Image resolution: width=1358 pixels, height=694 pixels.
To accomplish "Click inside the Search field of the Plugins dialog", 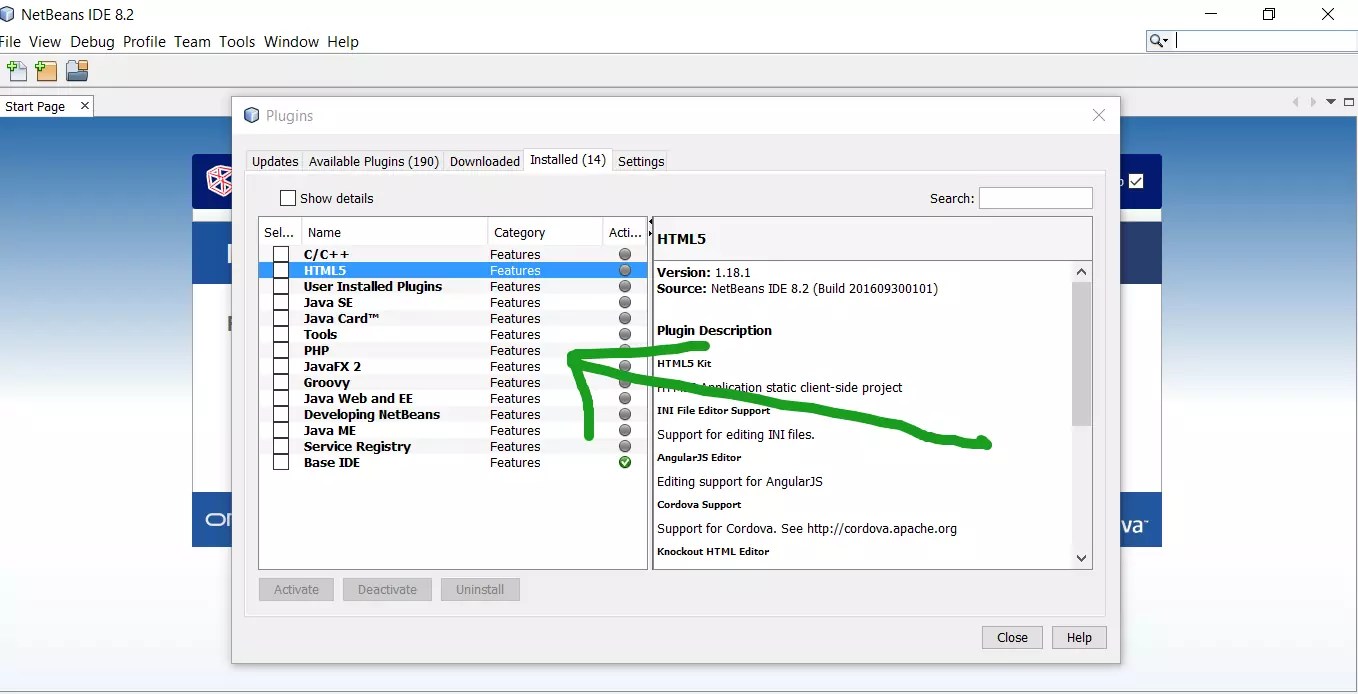I will pos(1035,198).
